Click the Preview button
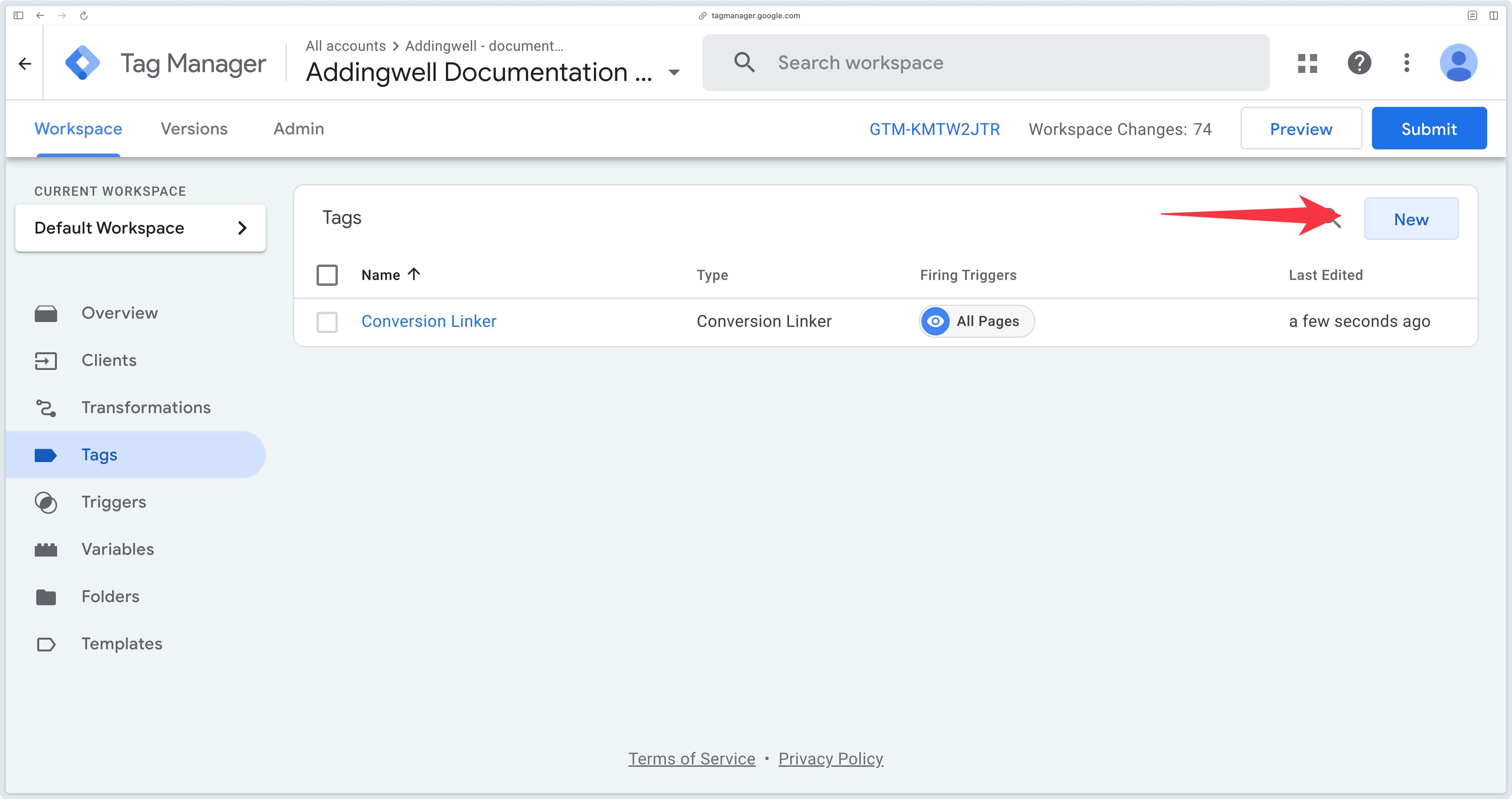Image resolution: width=1512 pixels, height=799 pixels. click(1301, 128)
